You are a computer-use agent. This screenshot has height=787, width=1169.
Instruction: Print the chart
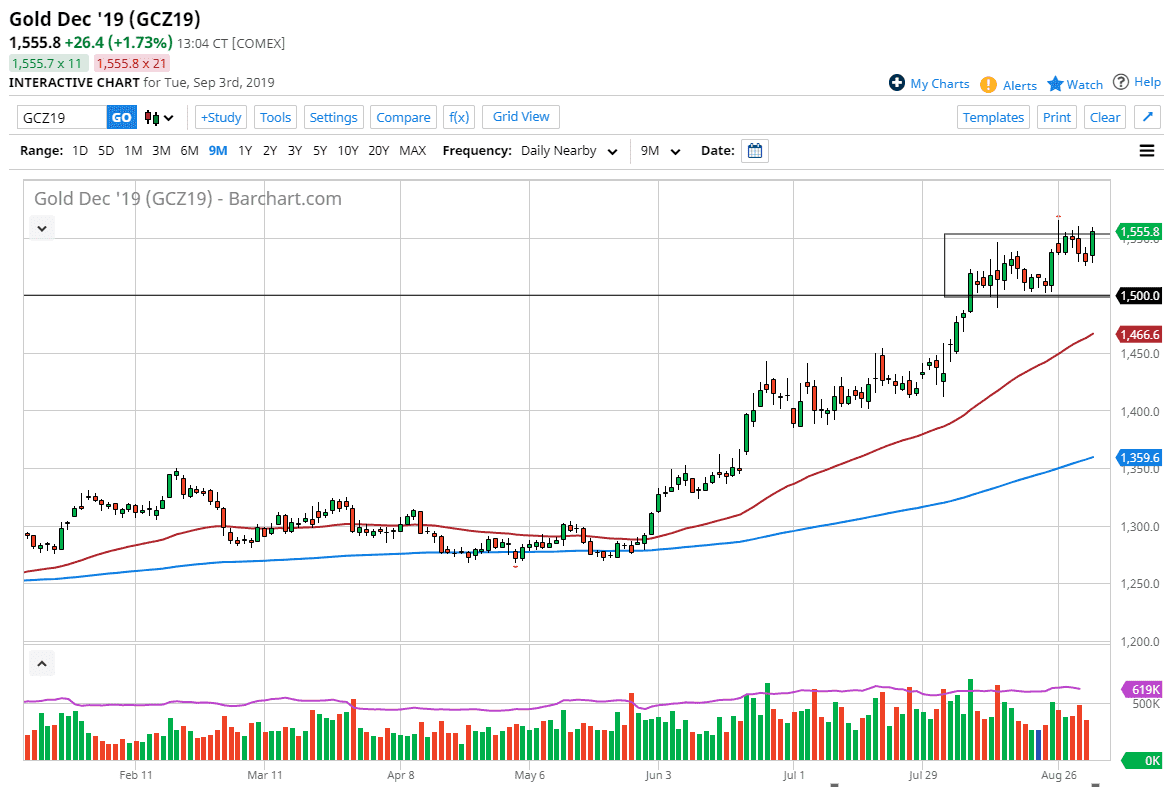[1056, 117]
